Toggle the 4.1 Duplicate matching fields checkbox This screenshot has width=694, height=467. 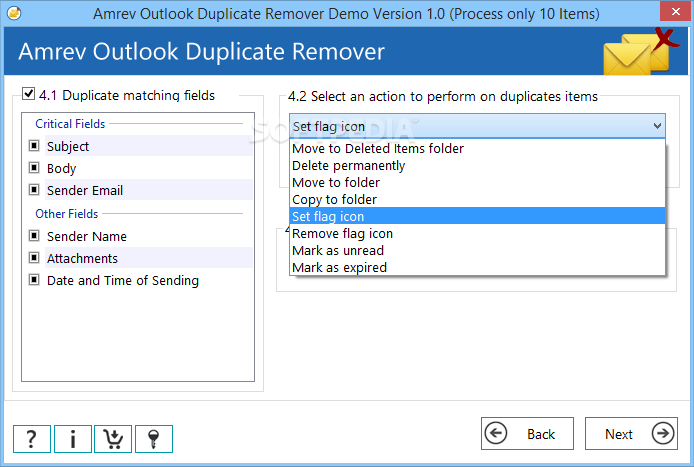click(29, 94)
